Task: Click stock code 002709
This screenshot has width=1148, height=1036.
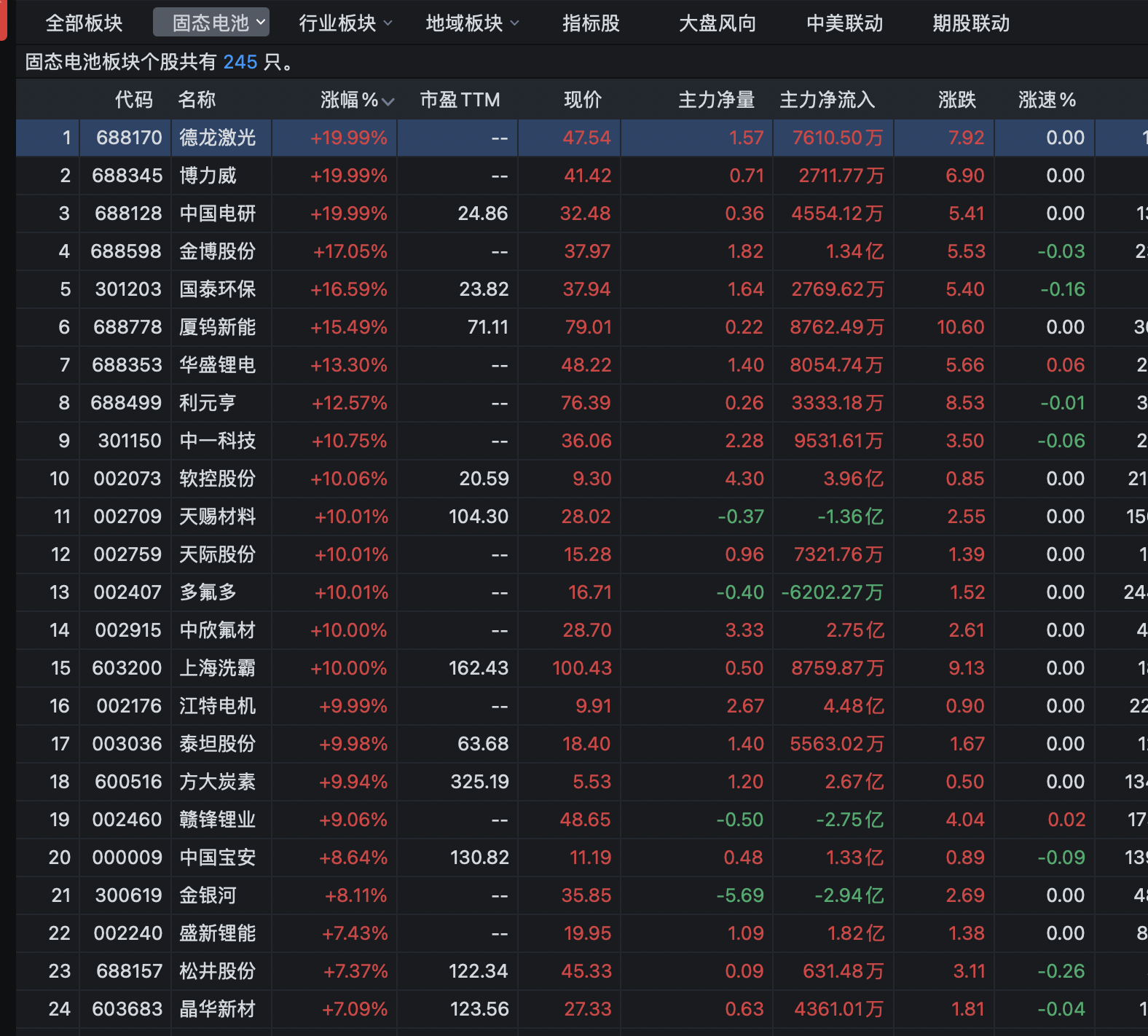Action: 127,517
